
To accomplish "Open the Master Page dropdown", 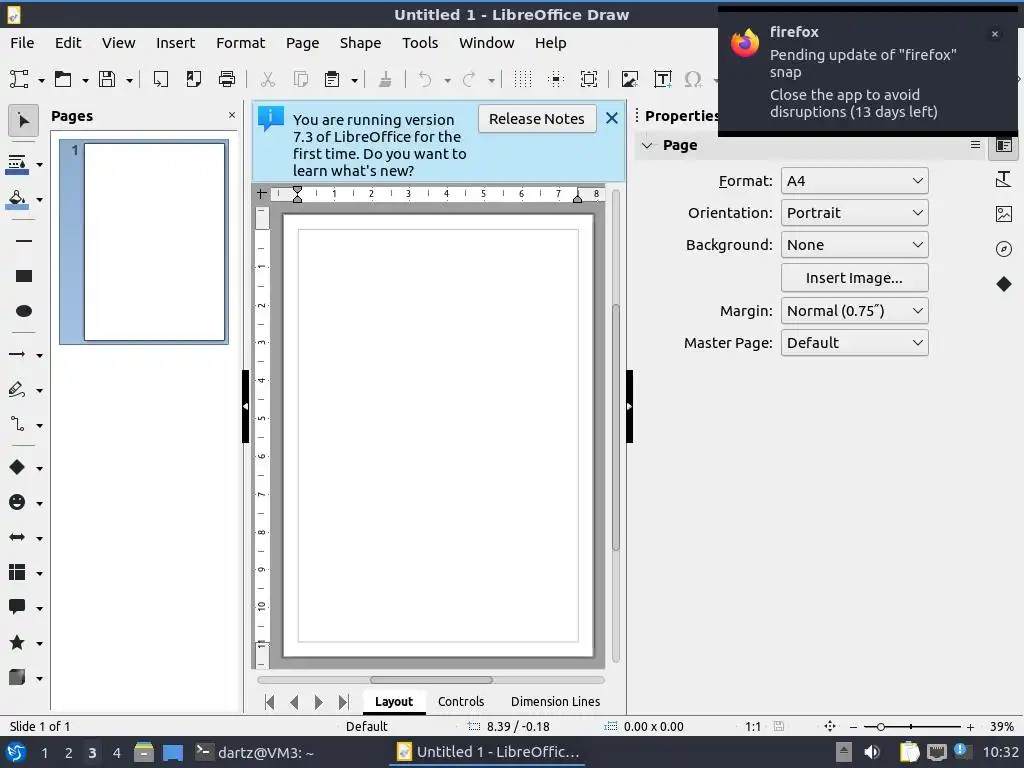I will pos(854,343).
